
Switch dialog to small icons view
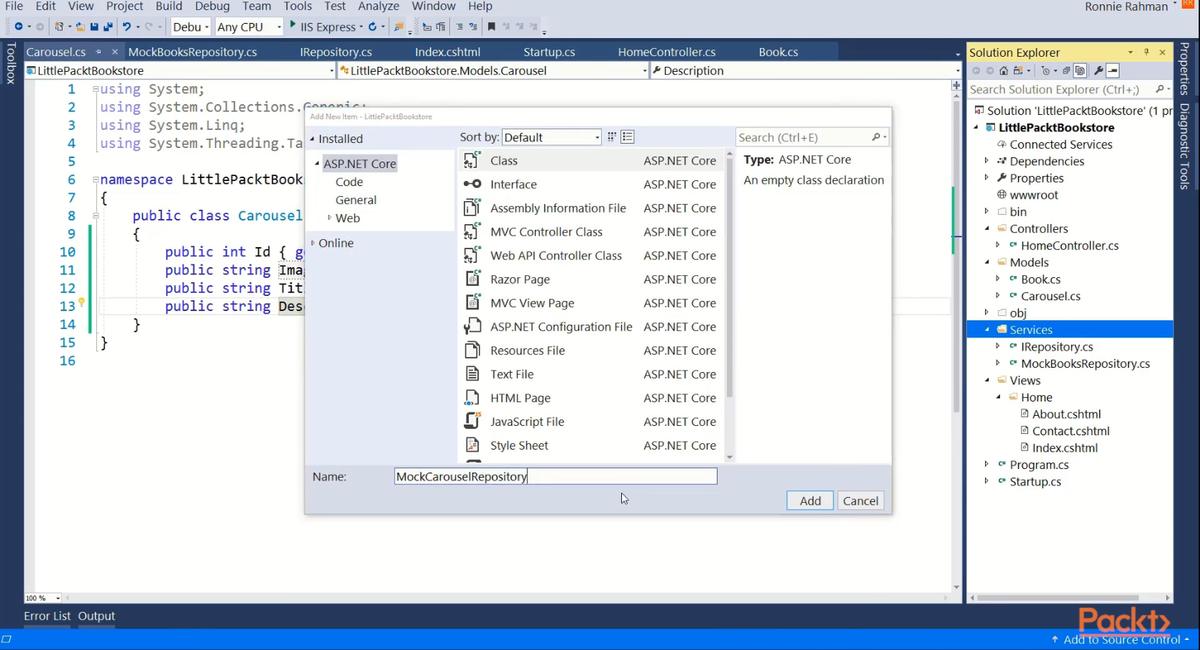[612, 137]
